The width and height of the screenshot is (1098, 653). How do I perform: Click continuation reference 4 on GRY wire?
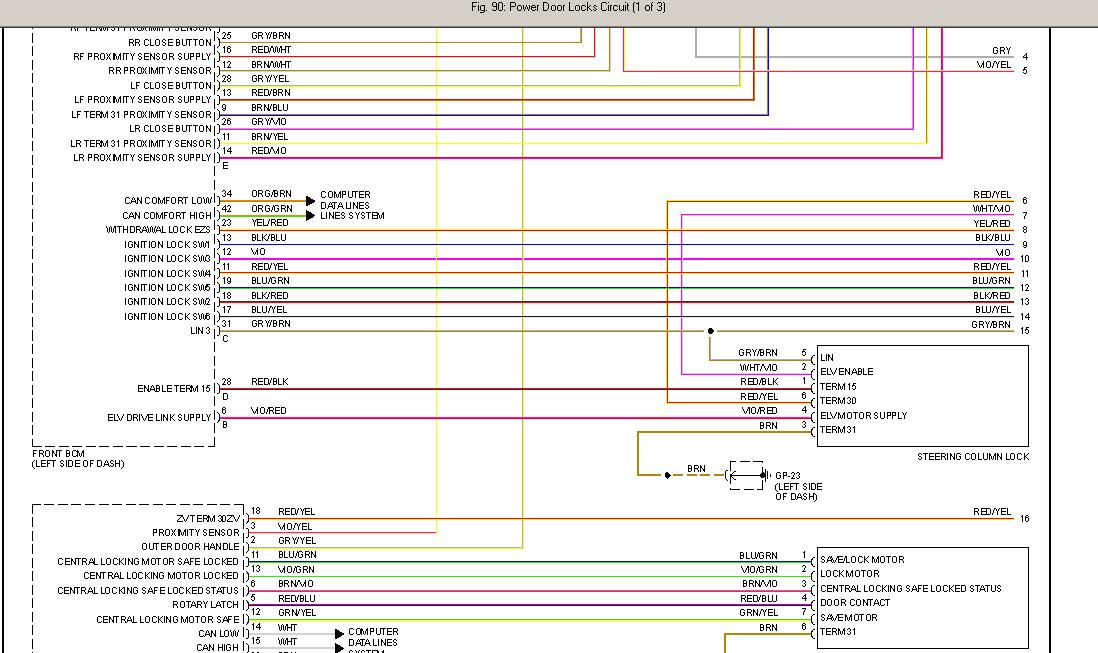pos(1024,57)
